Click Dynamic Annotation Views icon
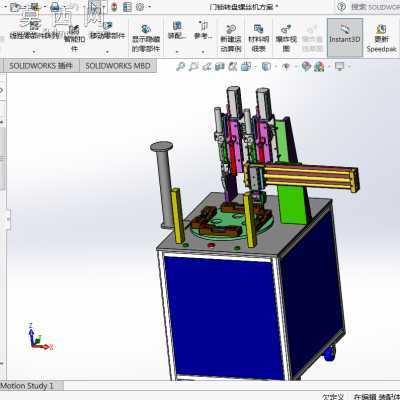 click(233, 67)
